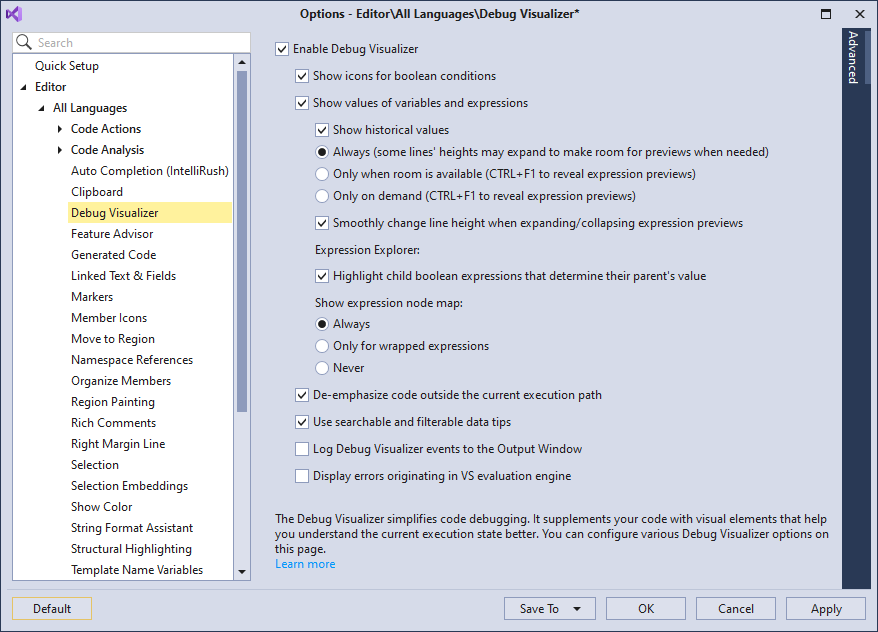The image size is (878, 632).
Task: Select Structural Highlighting page
Action: click(131, 549)
